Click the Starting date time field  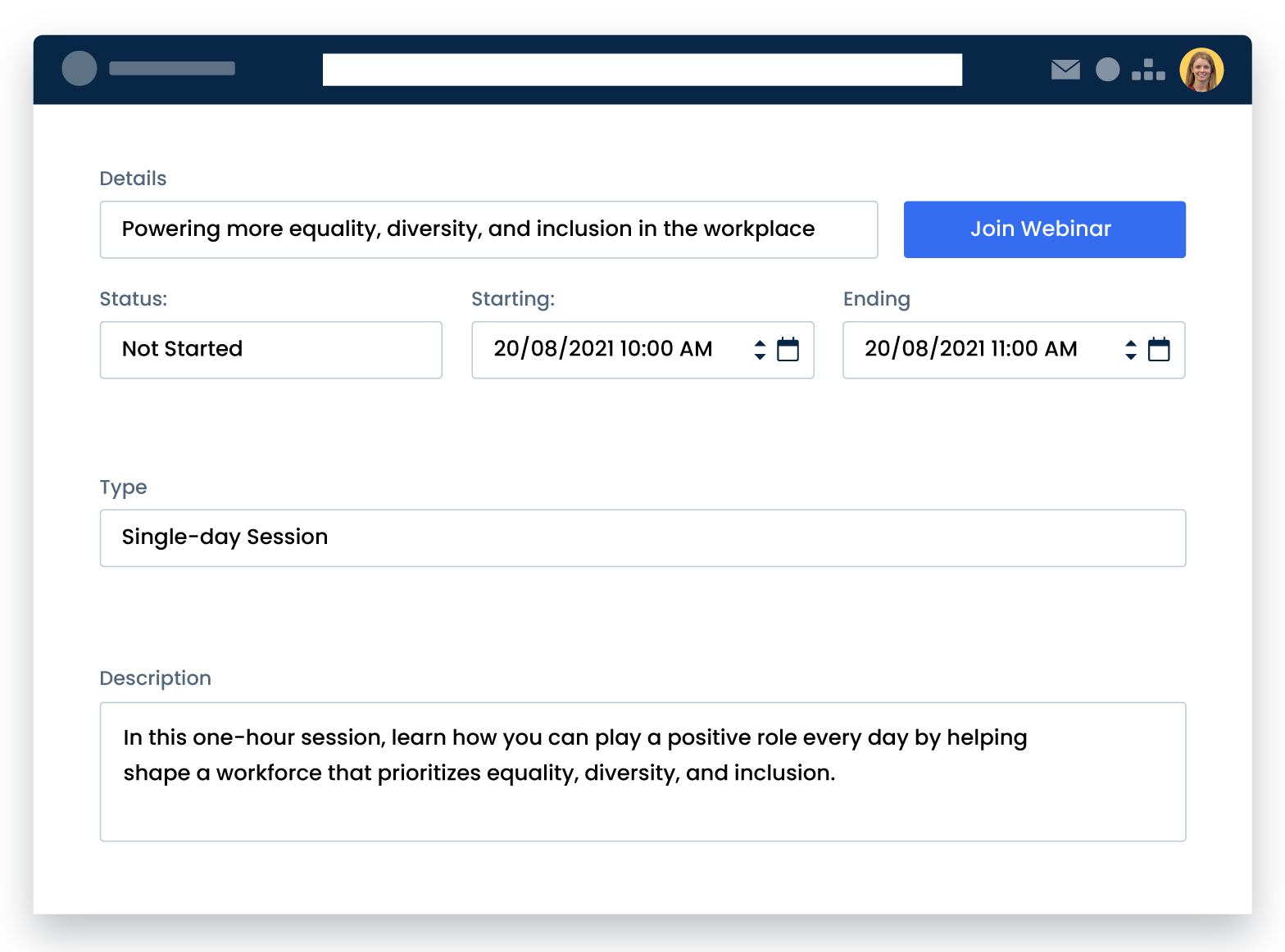click(642, 350)
